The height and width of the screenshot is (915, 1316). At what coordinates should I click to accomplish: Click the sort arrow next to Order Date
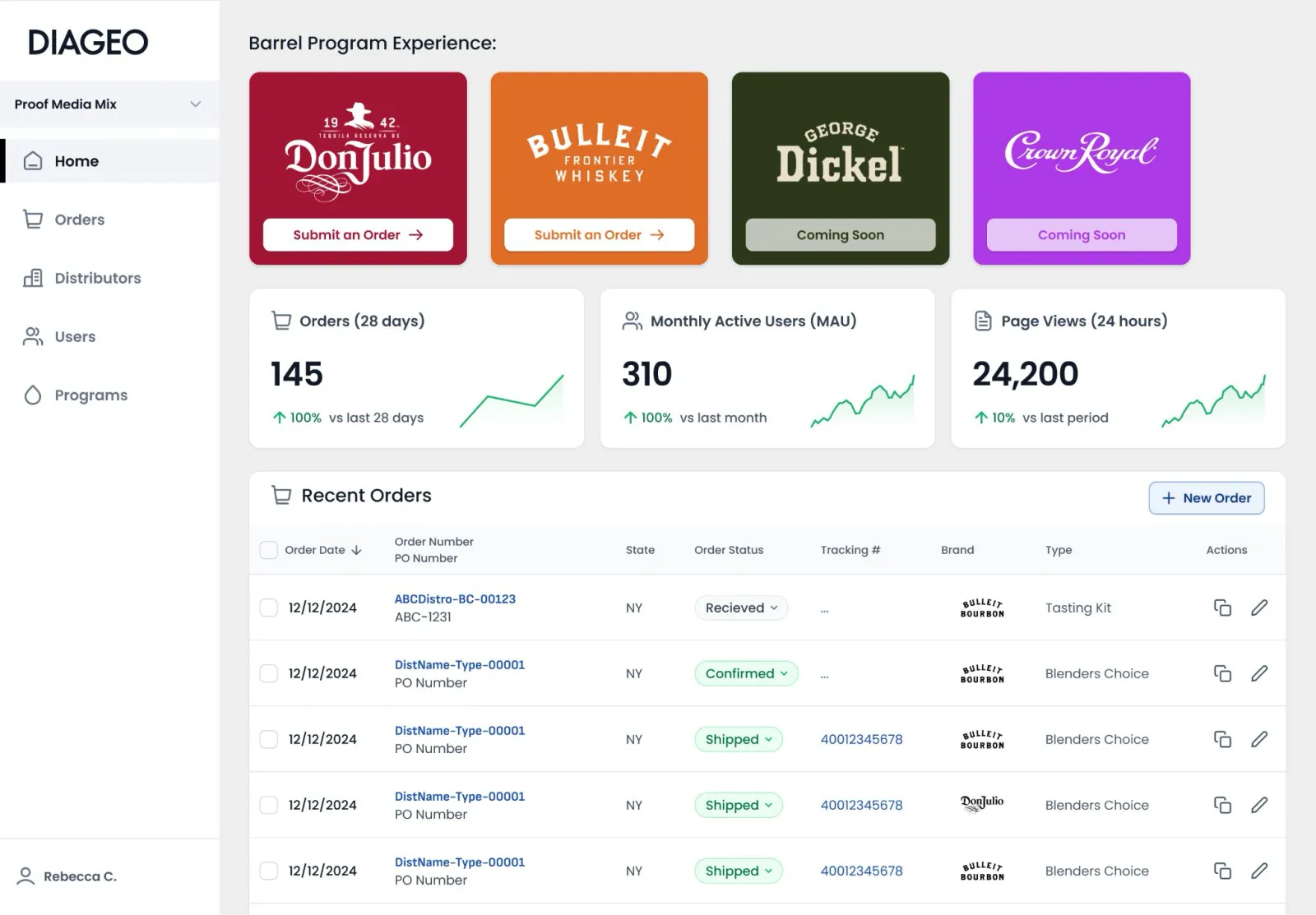coord(356,550)
